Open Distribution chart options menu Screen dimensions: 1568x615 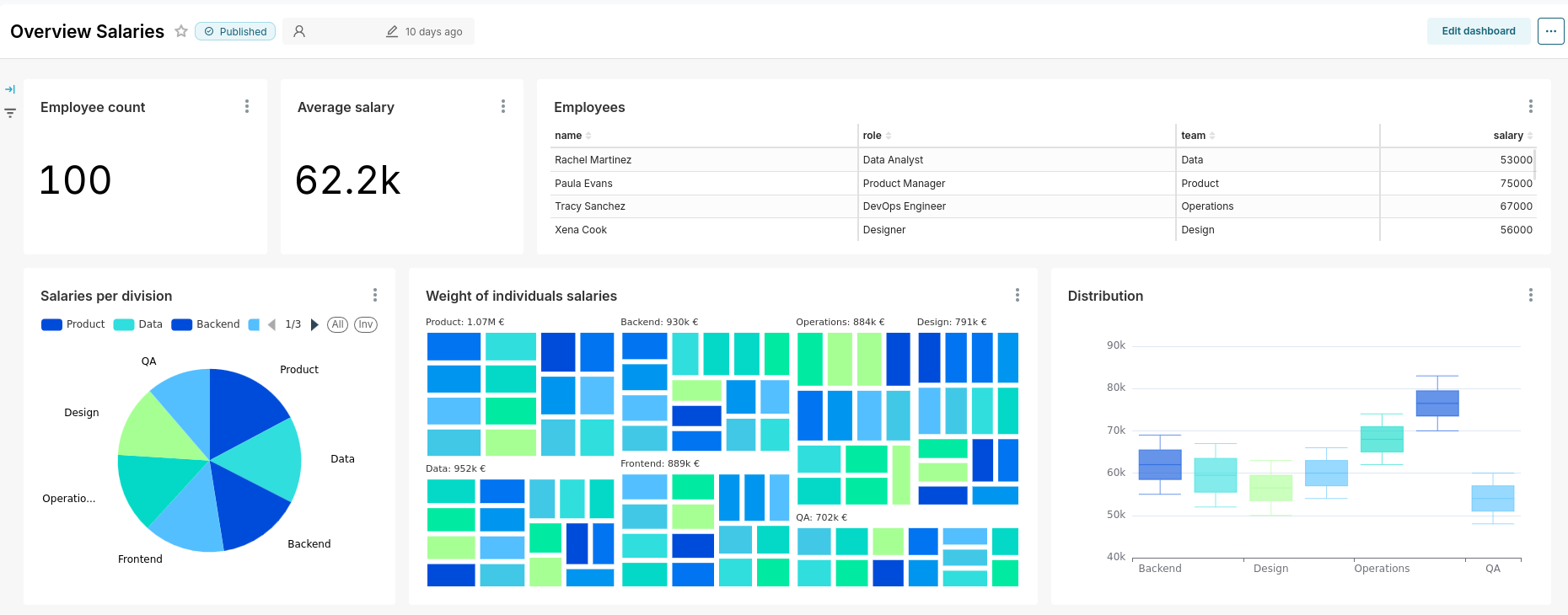click(x=1530, y=295)
